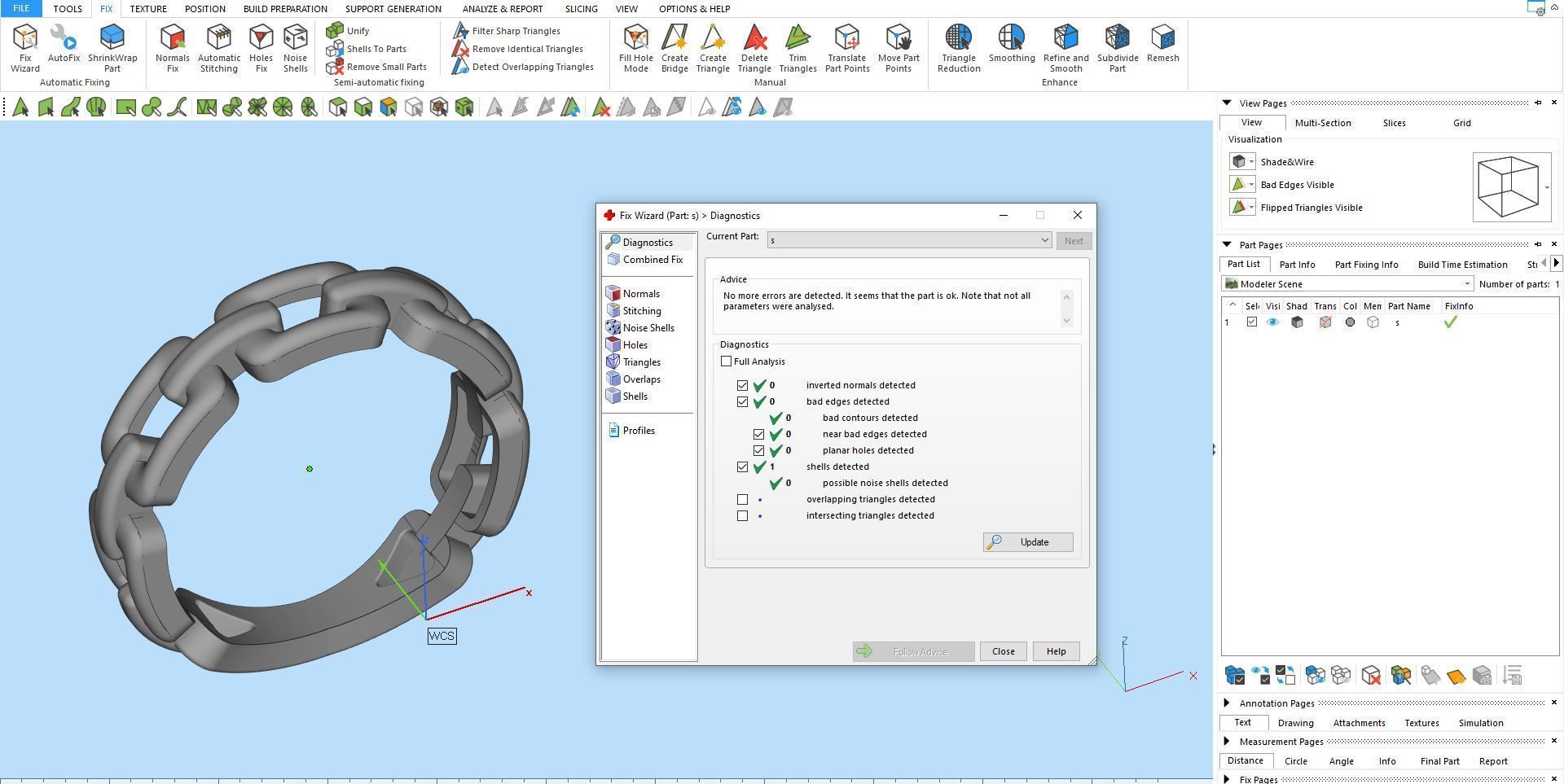
Task: Toggle shells detected checkbox
Action: point(742,466)
